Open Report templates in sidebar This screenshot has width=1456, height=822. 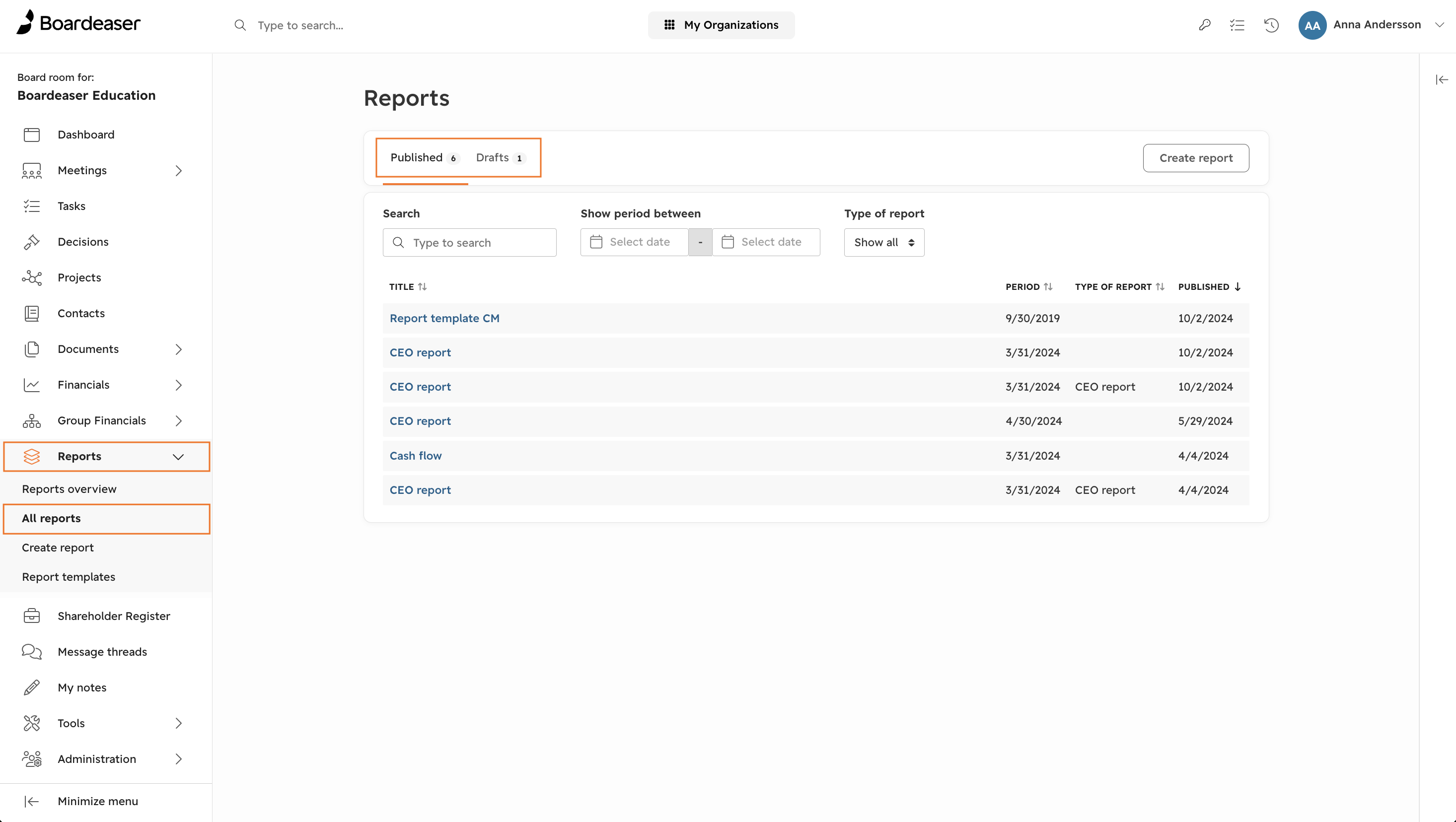pyautogui.click(x=69, y=576)
